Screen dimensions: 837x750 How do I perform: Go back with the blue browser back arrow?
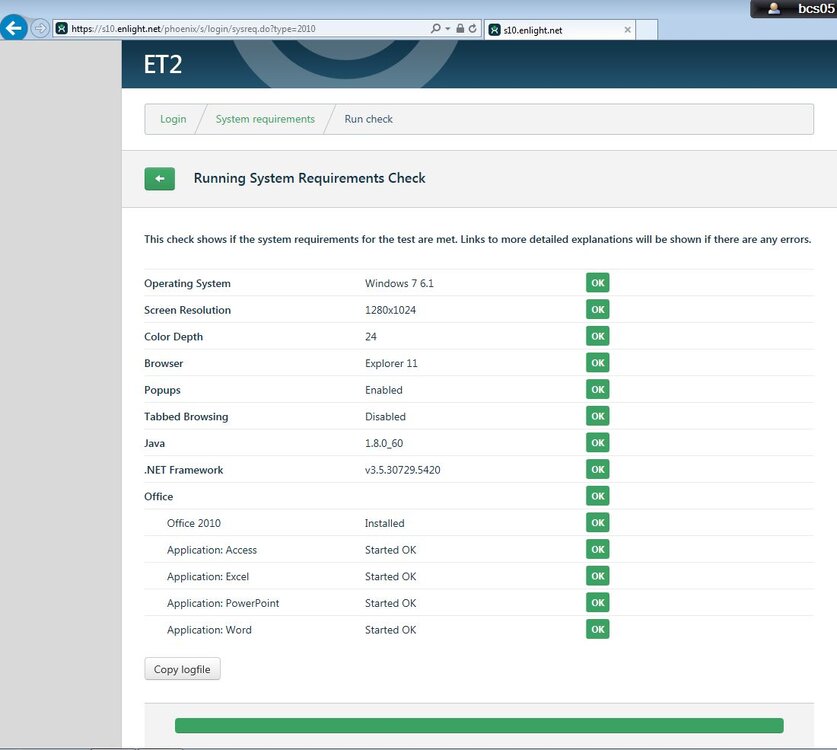tap(13, 28)
